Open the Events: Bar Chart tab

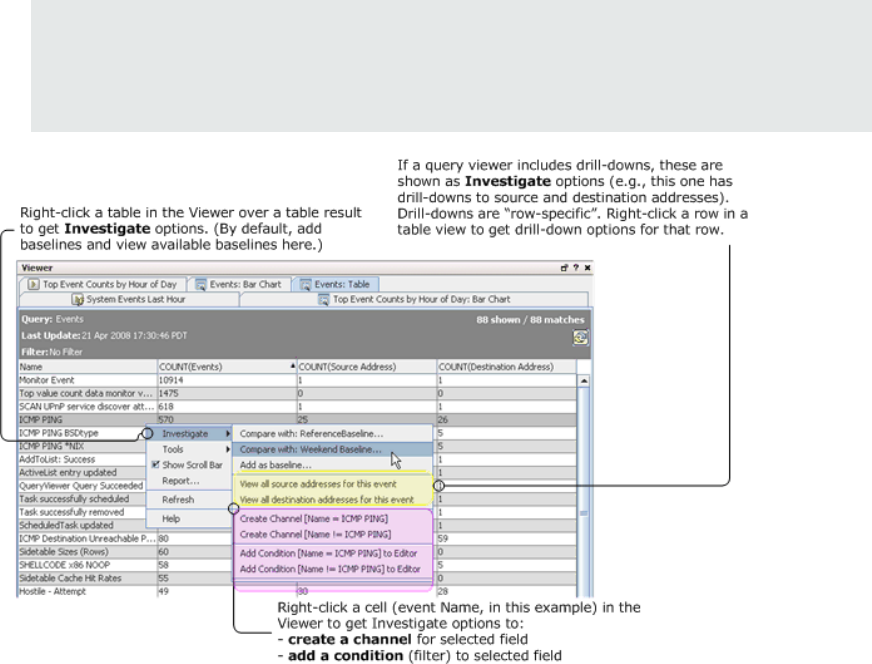[x=240, y=284]
